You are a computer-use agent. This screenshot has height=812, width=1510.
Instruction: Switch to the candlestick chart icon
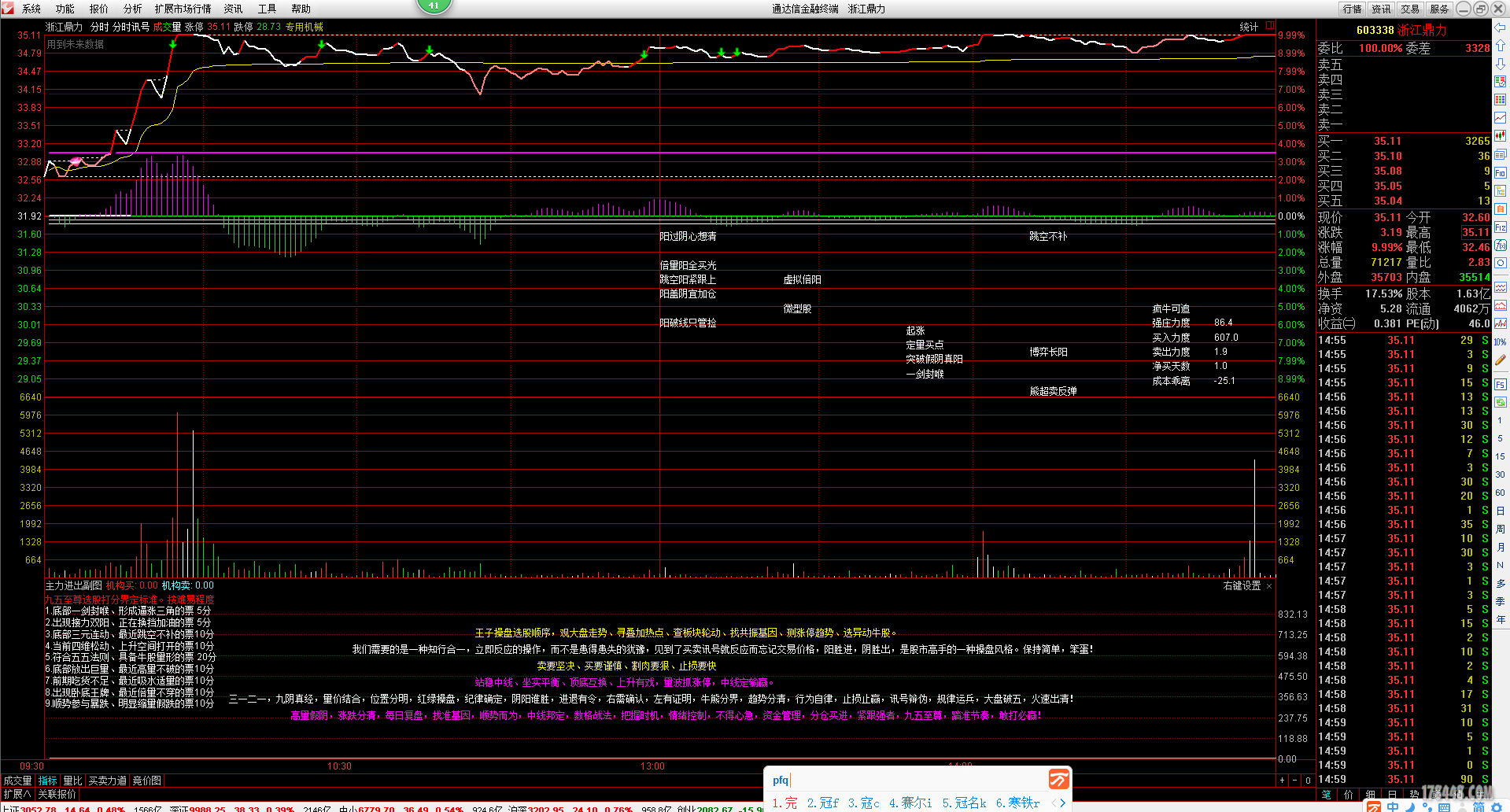(1501, 136)
